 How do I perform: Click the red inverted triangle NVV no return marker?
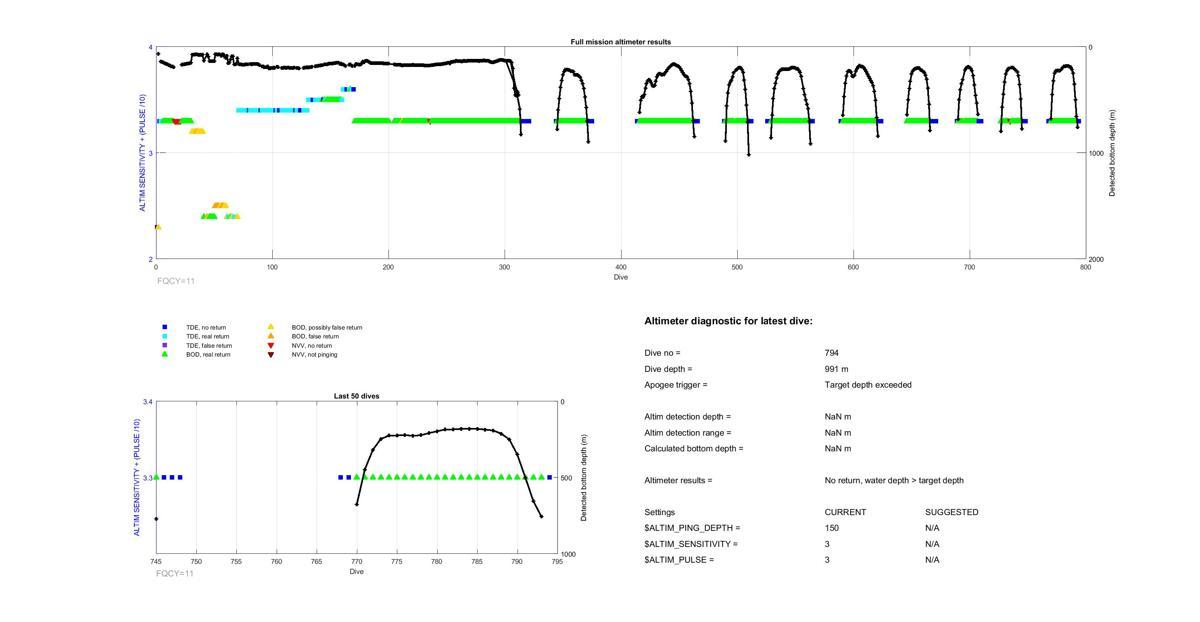[x=270, y=345]
